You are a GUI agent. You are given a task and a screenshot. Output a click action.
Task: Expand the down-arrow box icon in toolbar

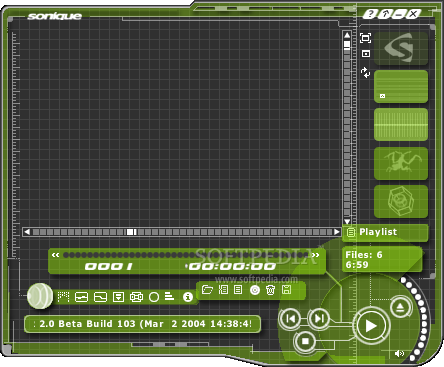pyautogui.click(x=118, y=297)
